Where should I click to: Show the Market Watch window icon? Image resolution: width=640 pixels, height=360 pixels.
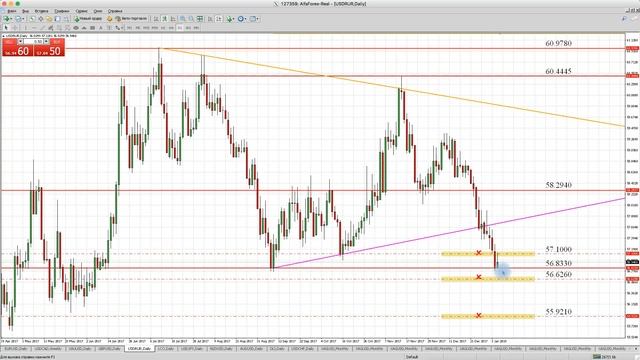click(32, 19)
